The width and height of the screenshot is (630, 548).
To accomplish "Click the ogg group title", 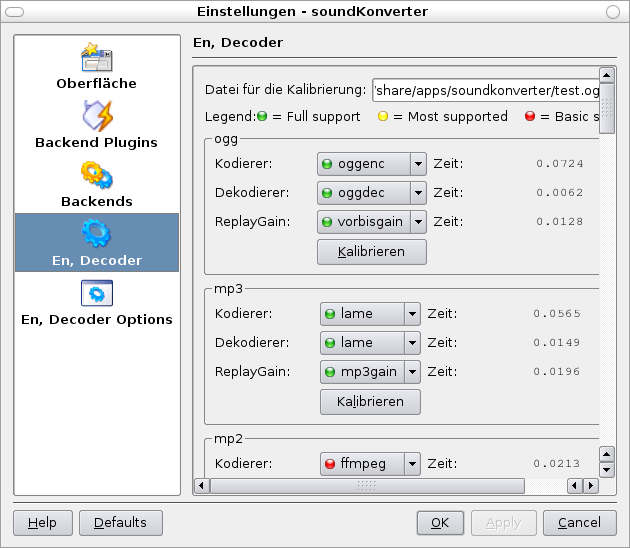I will click(x=226, y=139).
